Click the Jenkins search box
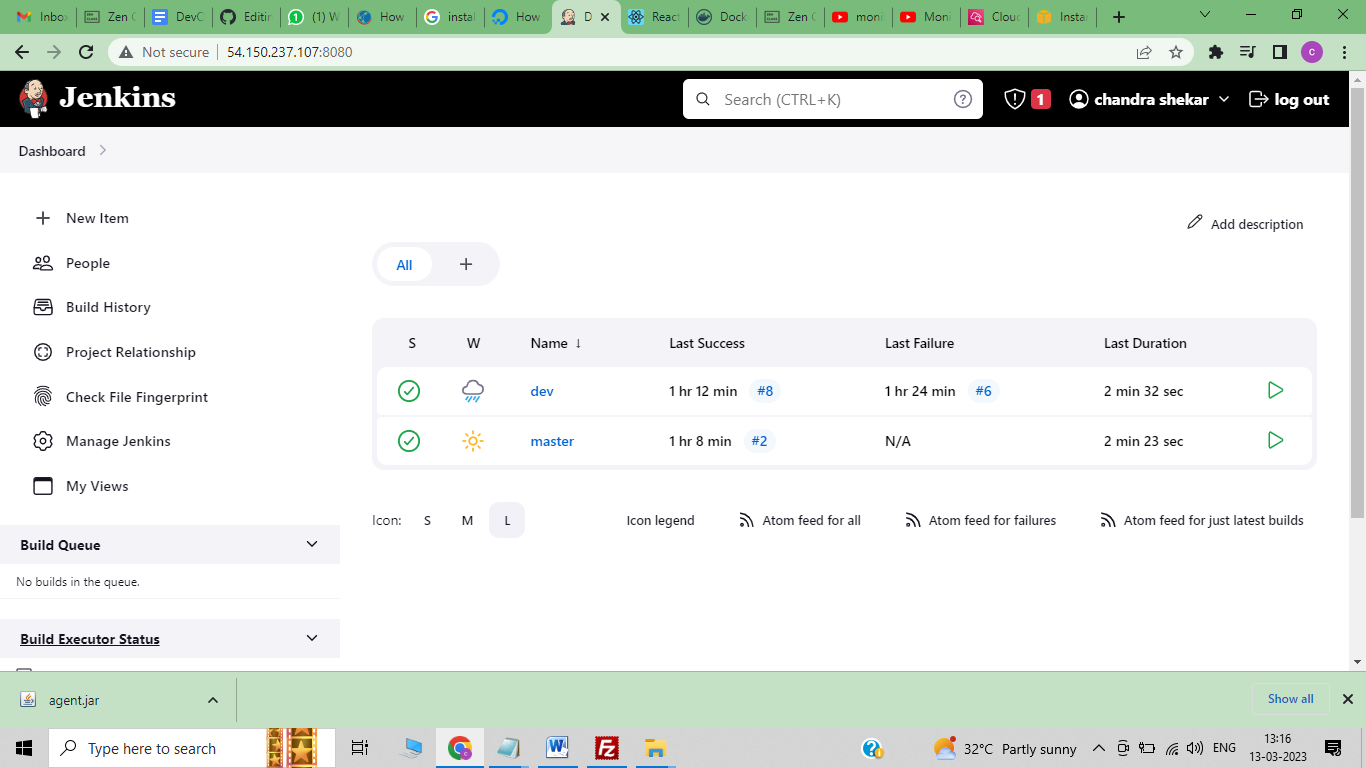This screenshot has height=768, width=1366. pyautogui.click(x=830, y=99)
